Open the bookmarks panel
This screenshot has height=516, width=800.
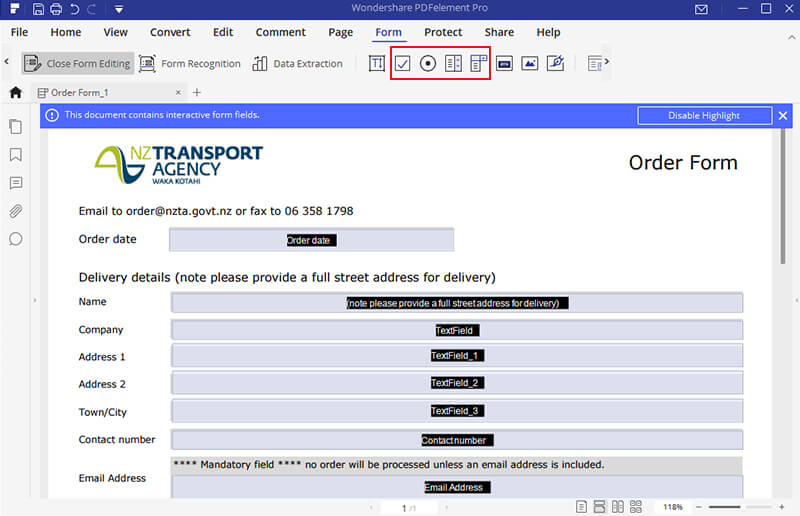tap(16, 155)
